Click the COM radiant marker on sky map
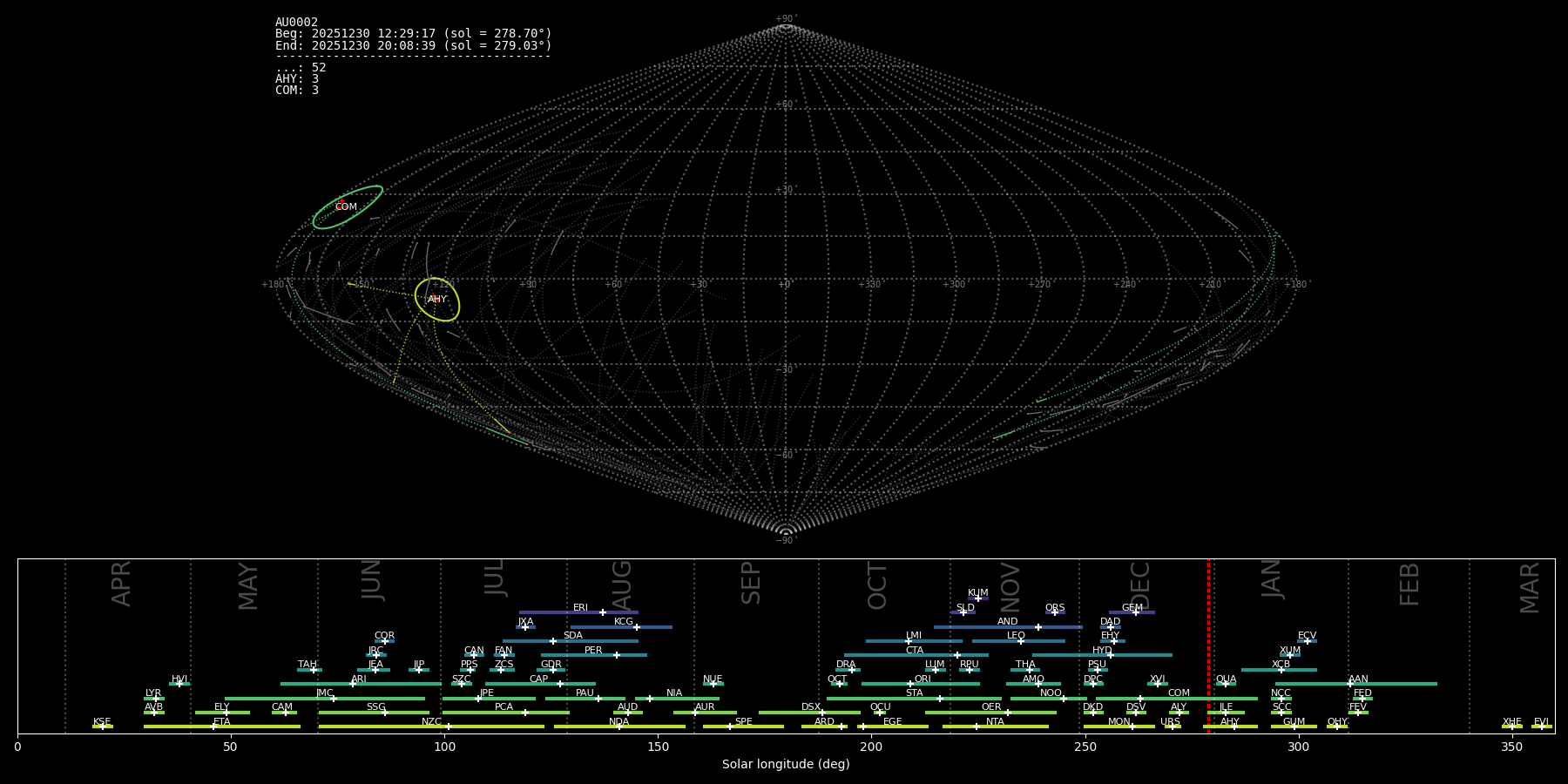 [341, 206]
